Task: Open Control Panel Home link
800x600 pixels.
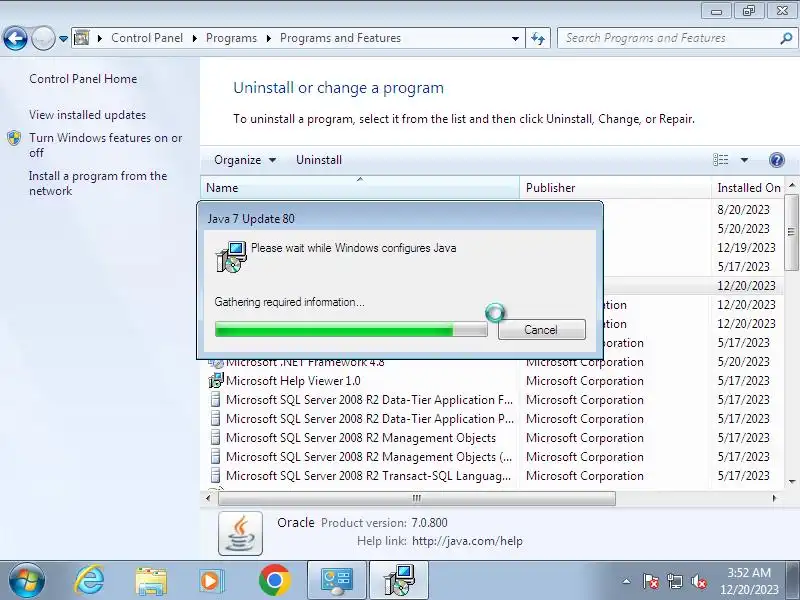Action: (83, 79)
